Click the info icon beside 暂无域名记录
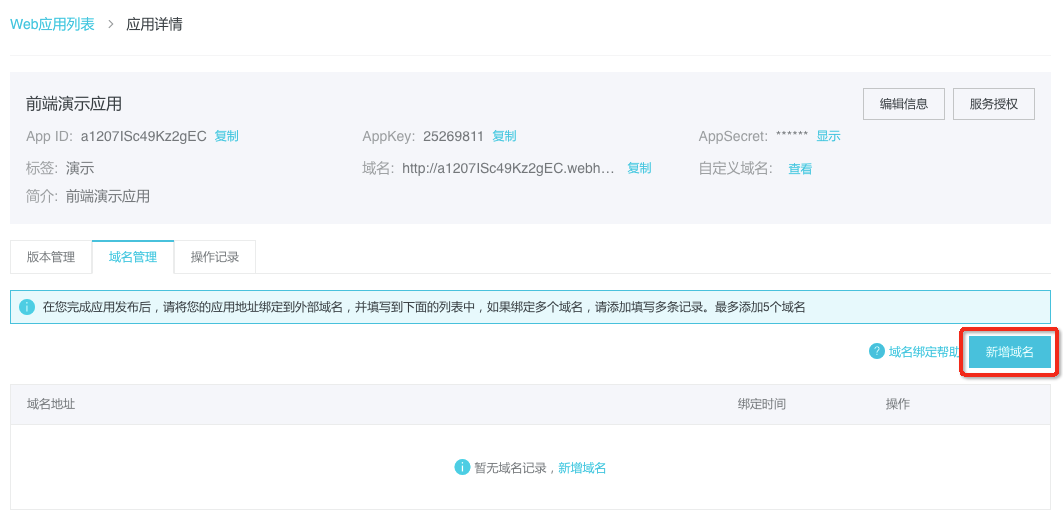This screenshot has width=1063, height=524. [x=462, y=467]
